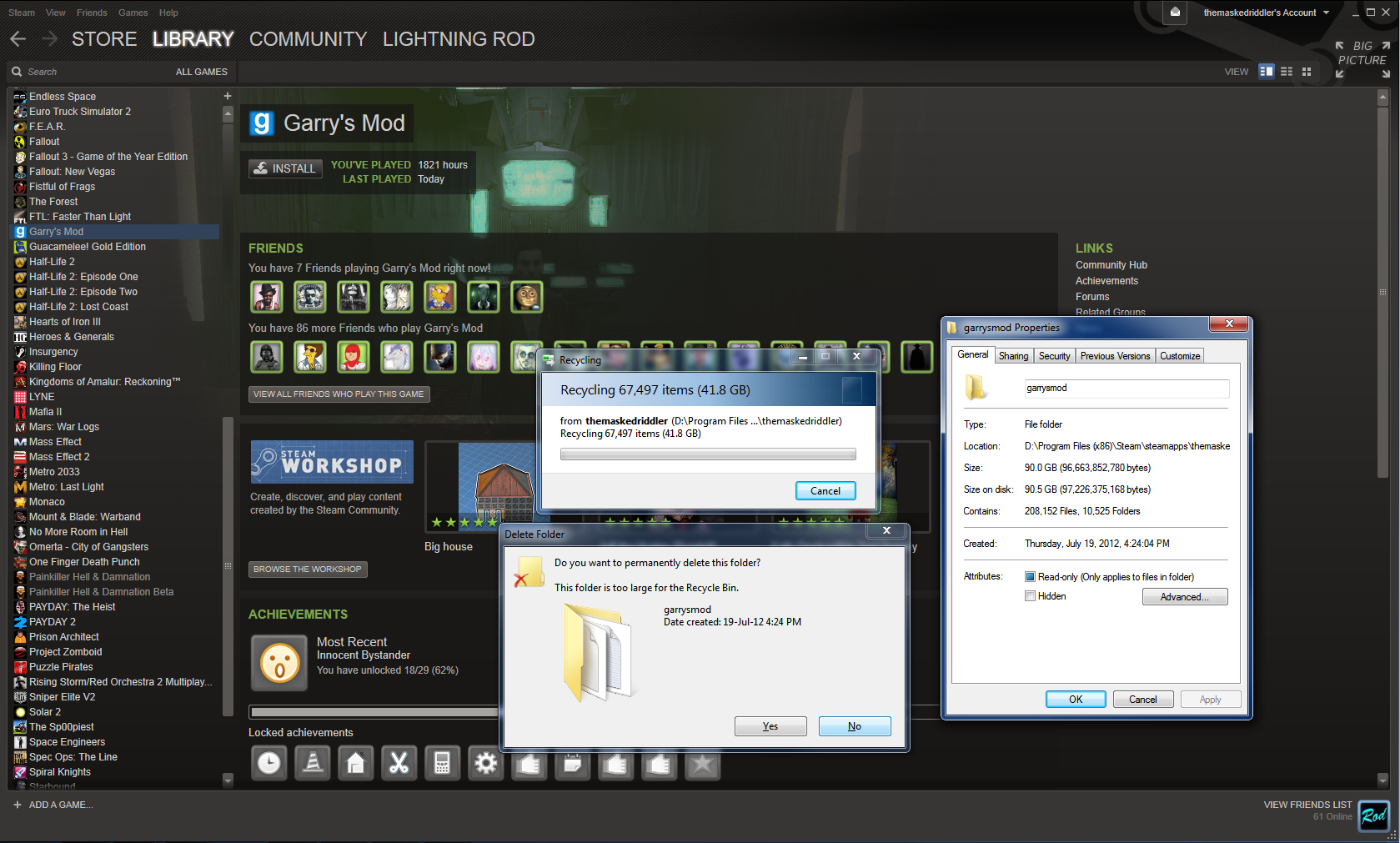Click the folder name field in Properties
The height and width of the screenshot is (843, 1400).
[x=1127, y=389]
